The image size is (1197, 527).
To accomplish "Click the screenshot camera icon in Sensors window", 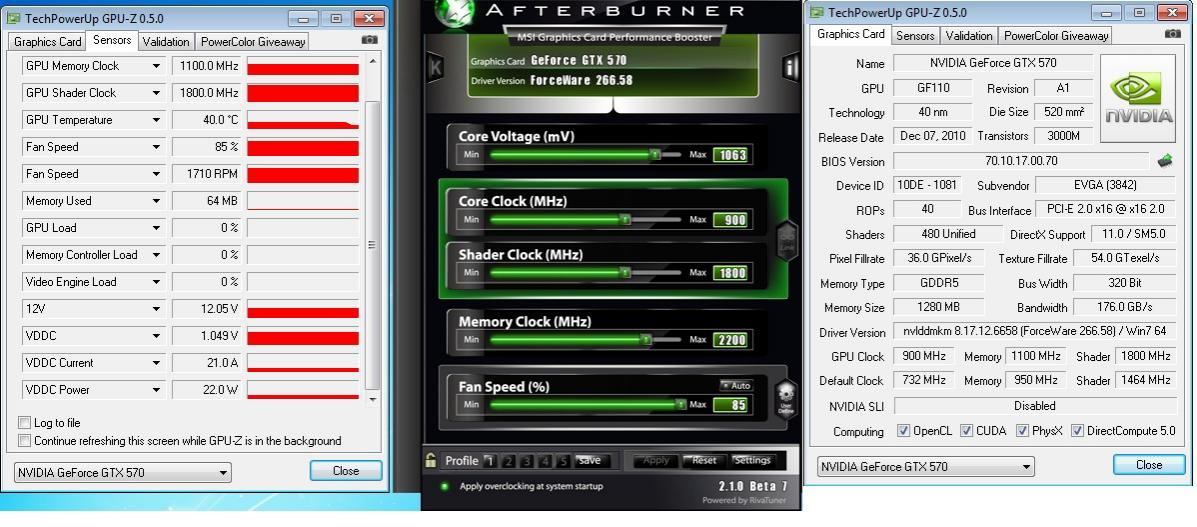I will click(x=369, y=40).
